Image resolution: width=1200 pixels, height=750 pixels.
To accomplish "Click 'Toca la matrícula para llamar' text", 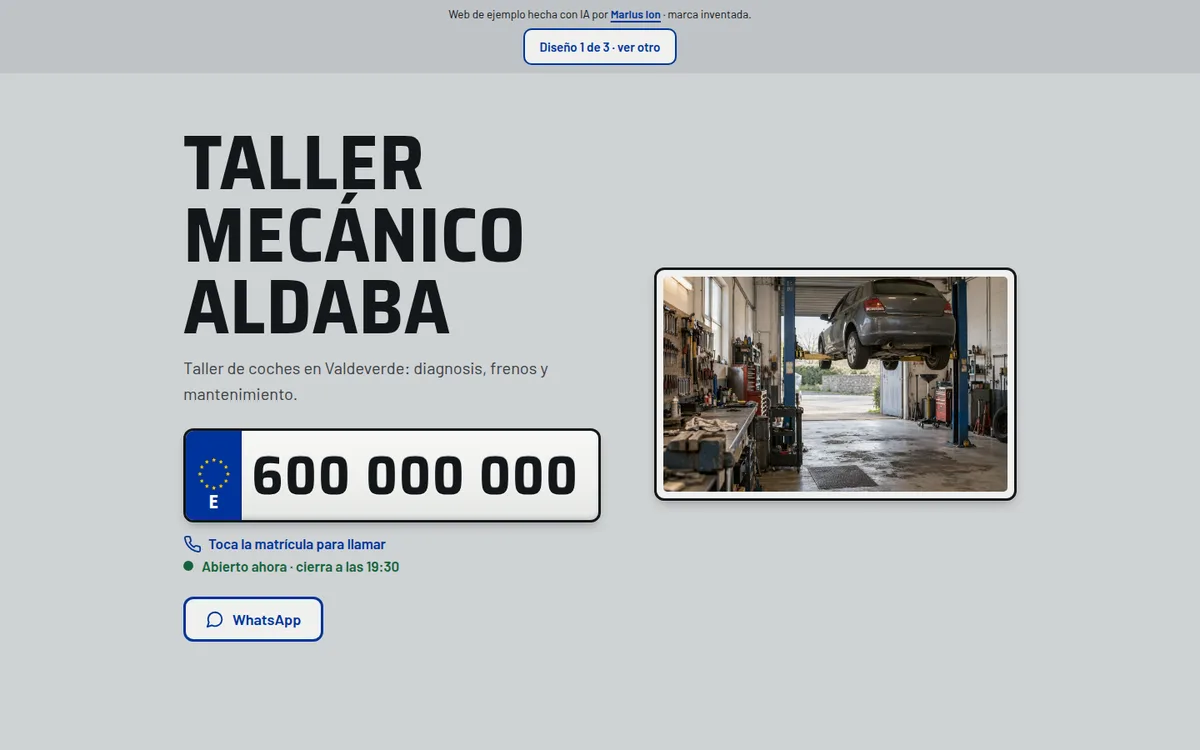I will coord(297,545).
